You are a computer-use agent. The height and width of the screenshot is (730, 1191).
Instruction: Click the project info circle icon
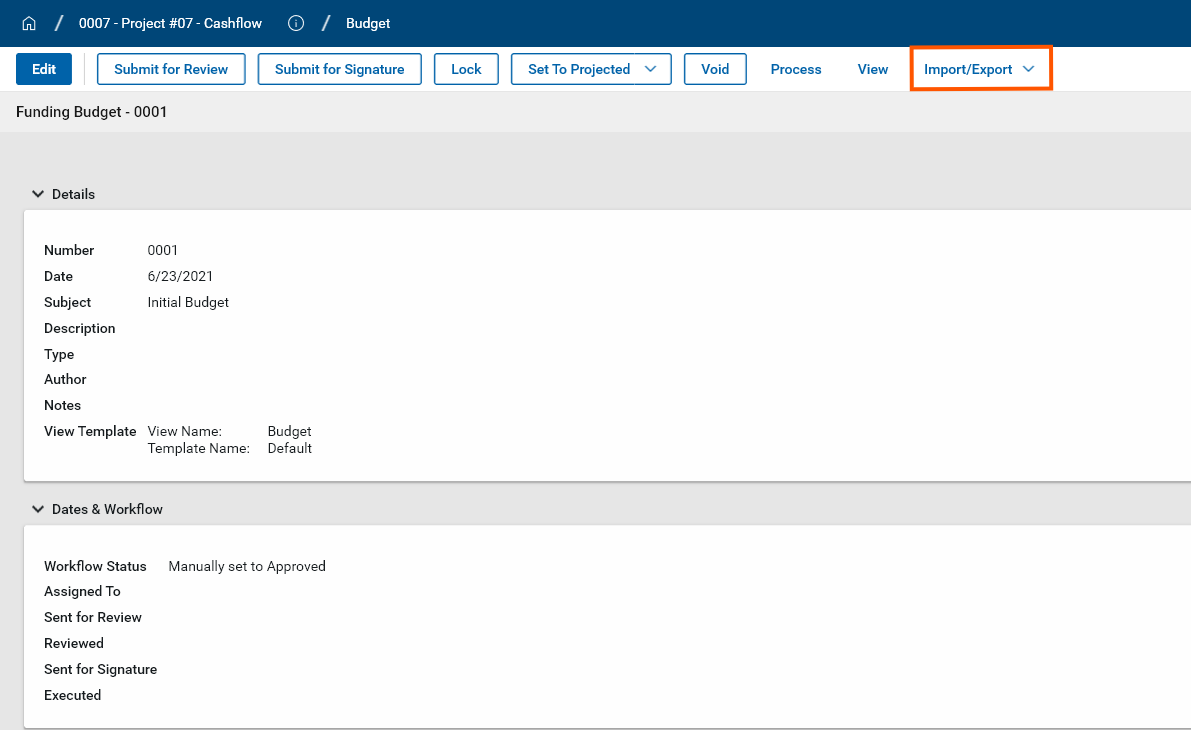coord(296,23)
